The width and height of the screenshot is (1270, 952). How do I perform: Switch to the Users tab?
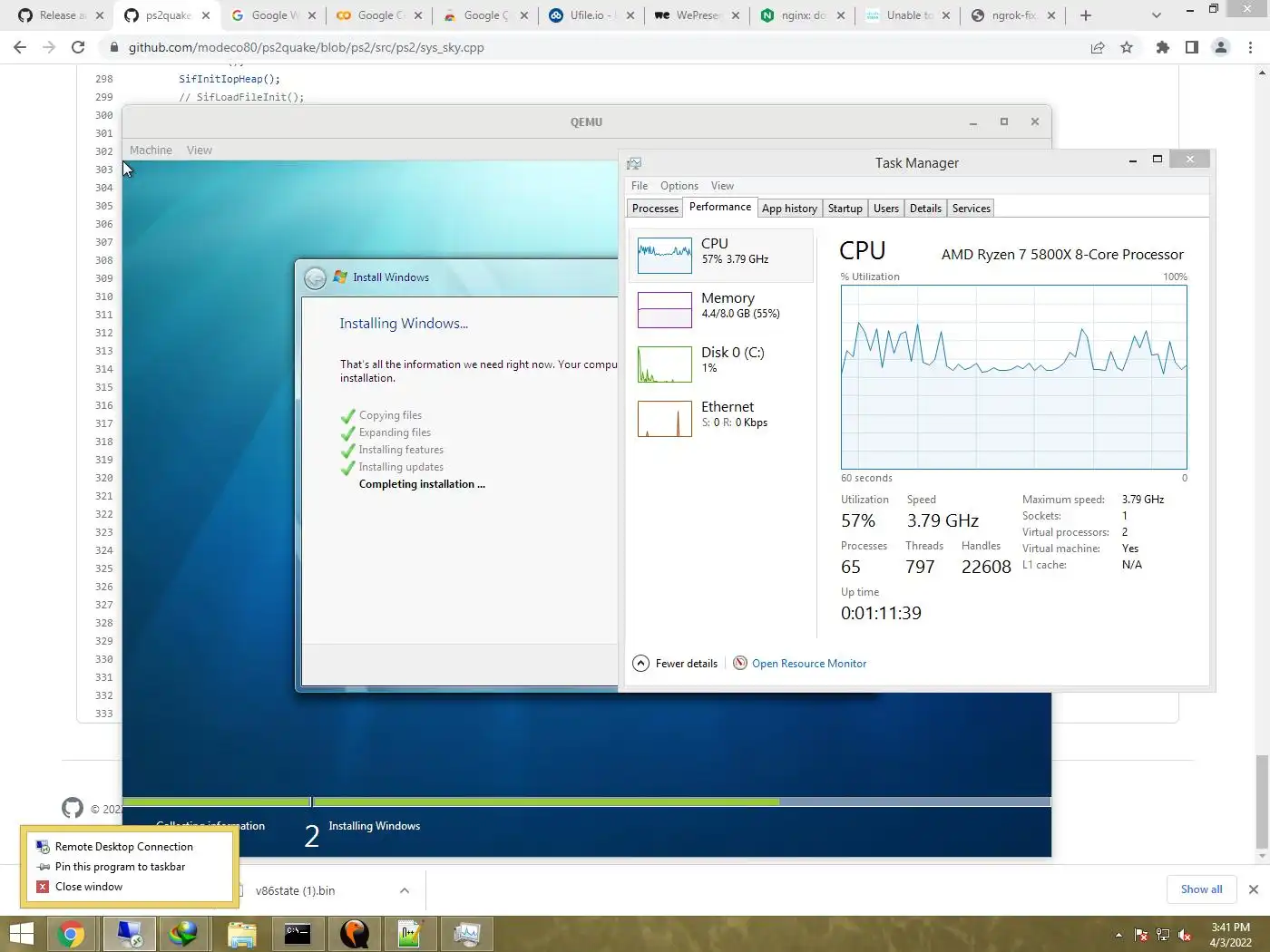886,209
